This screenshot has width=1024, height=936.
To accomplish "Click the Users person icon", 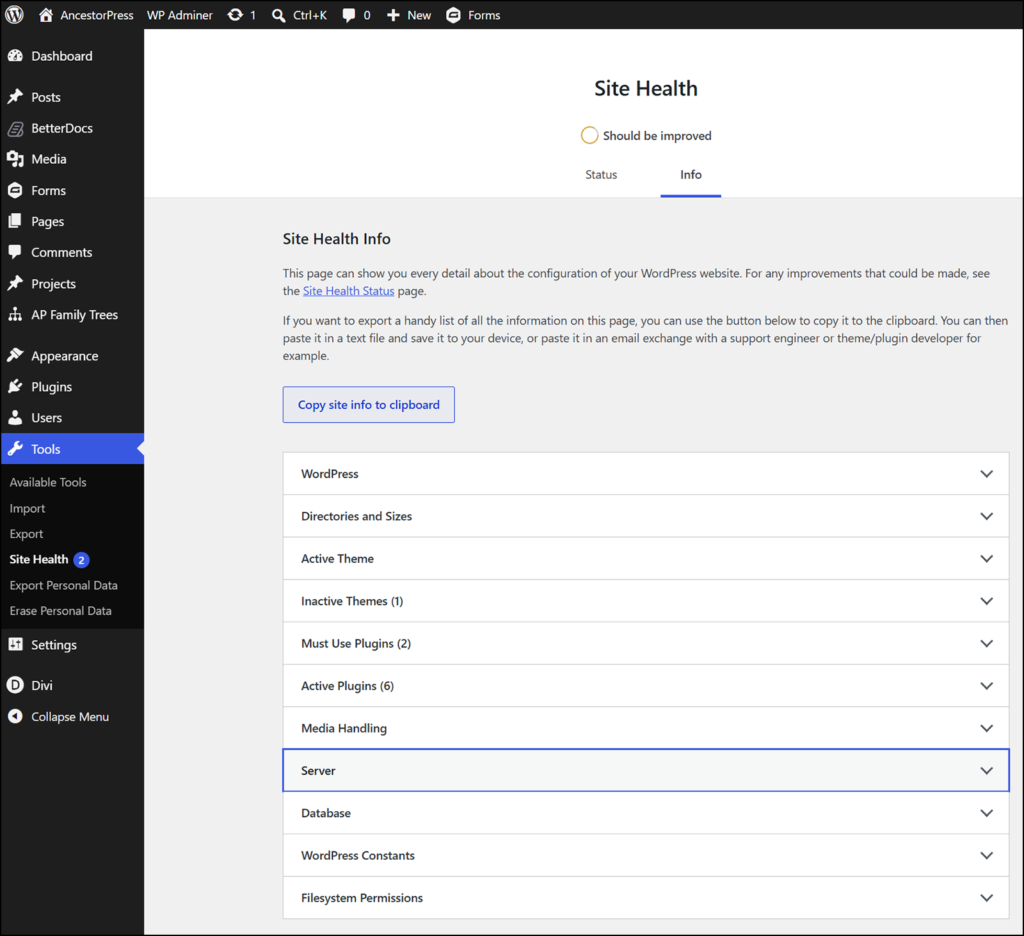I will tap(15, 417).
